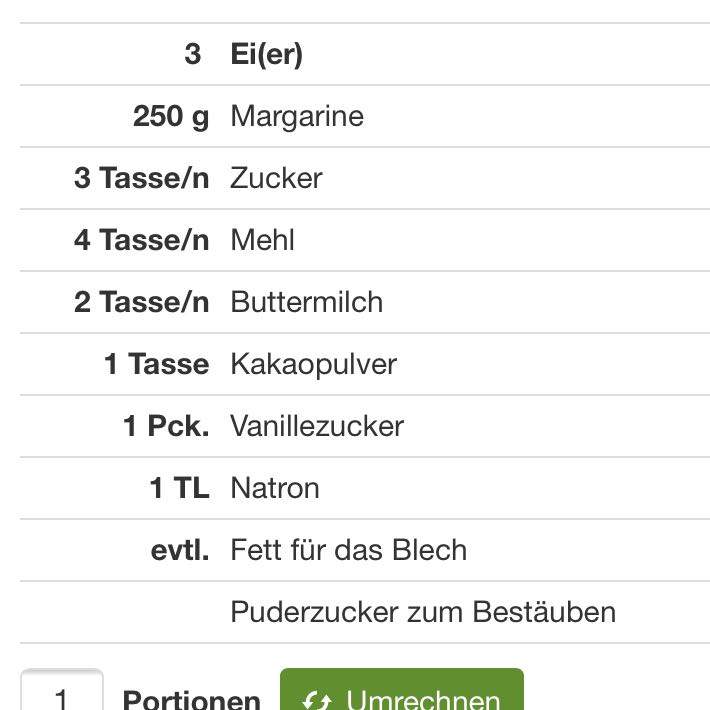Select the 2 Tasse/n amount for Buttermilch
This screenshot has width=710, height=710.
[x=142, y=302]
